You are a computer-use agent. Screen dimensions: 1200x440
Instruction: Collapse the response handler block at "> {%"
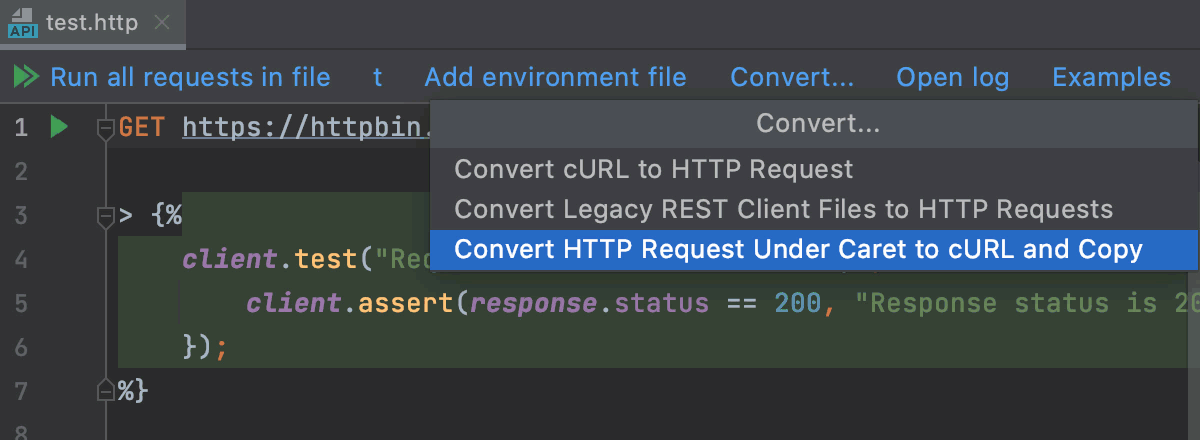104,216
